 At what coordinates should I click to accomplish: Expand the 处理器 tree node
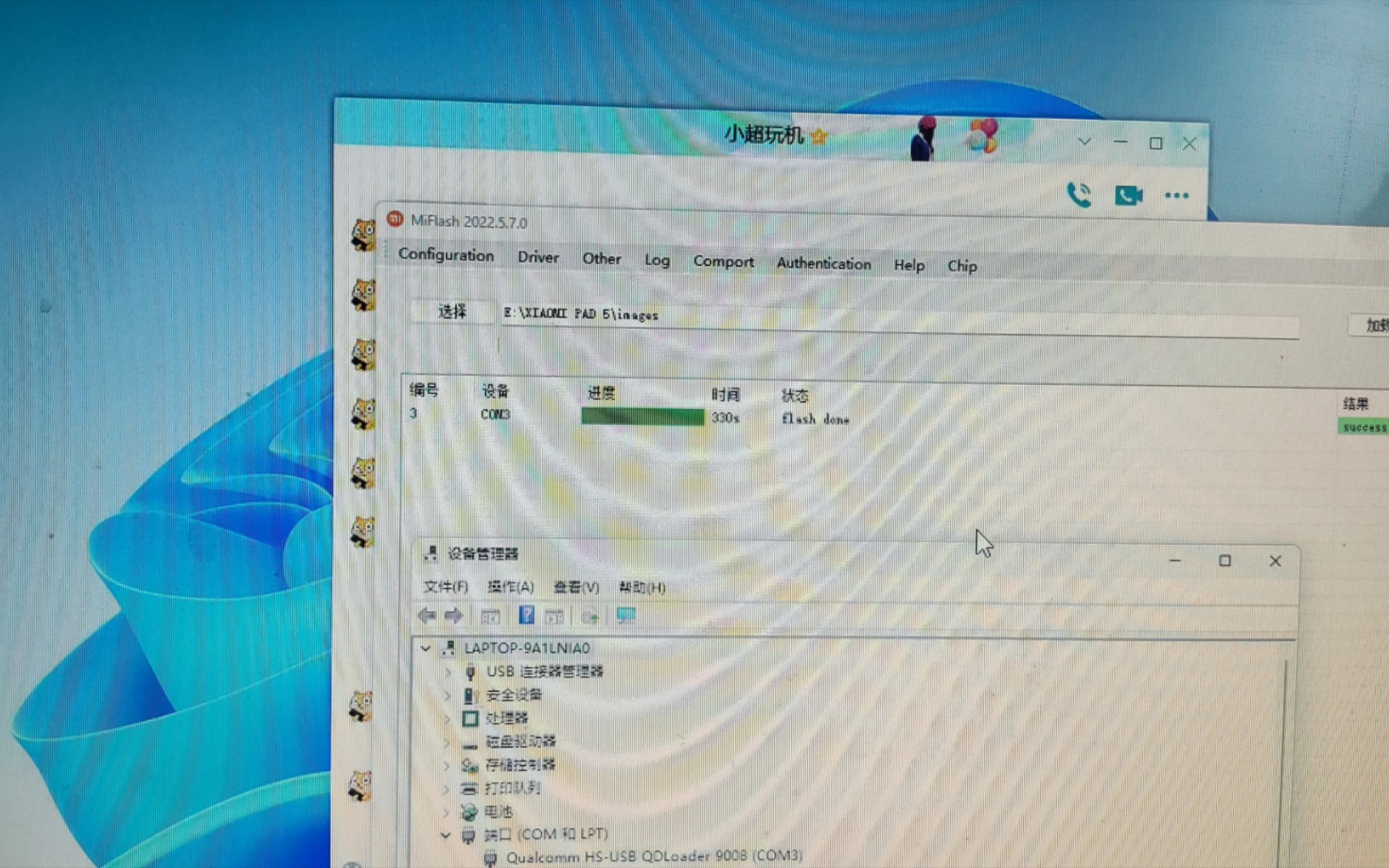pos(449,719)
